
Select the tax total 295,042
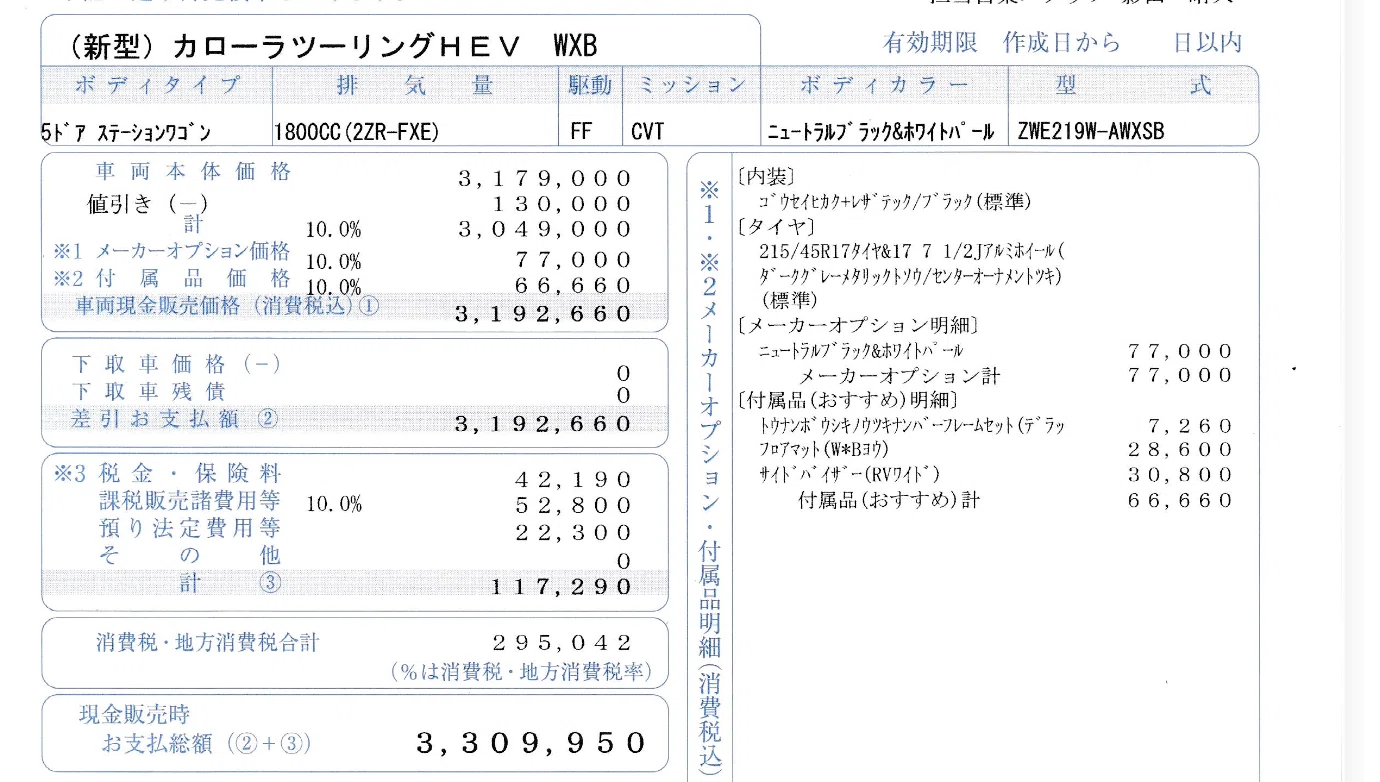click(x=562, y=642)
